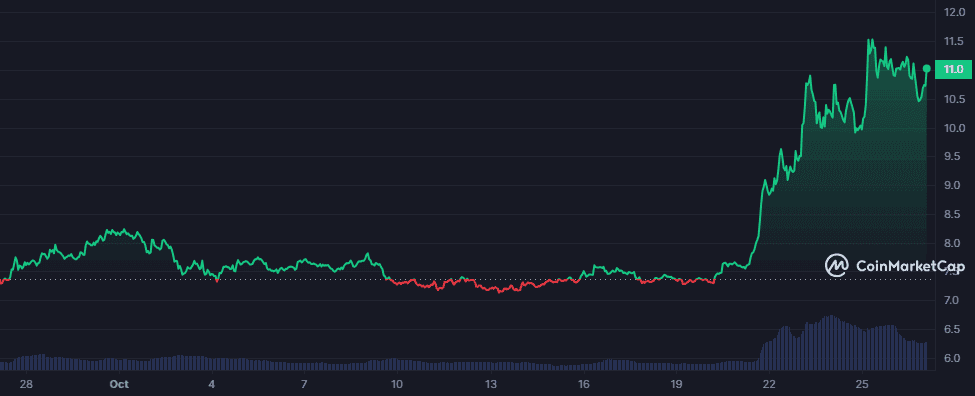Select the green current price dot
The height and width of the screenshot is (396, 975).
click(927, 68)
